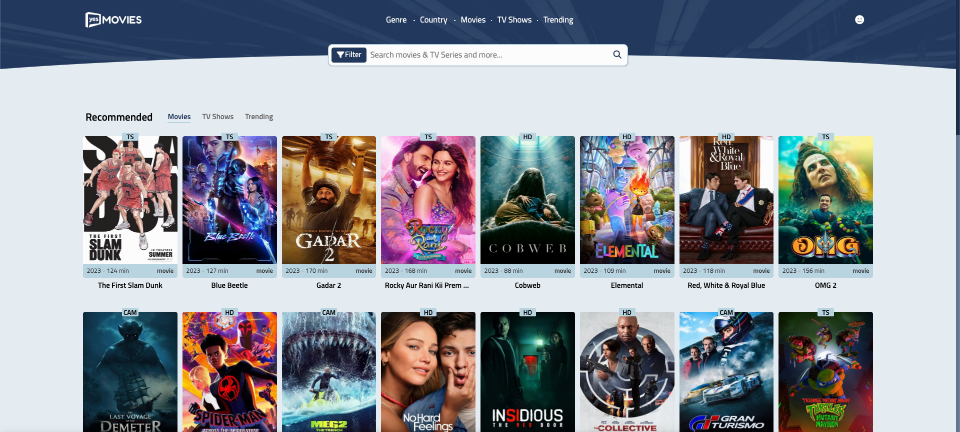Image resolution: width=960 pixels, height=432 pixels.
Task: Open Insidious The Red Door poster
Action: [528, 372]
